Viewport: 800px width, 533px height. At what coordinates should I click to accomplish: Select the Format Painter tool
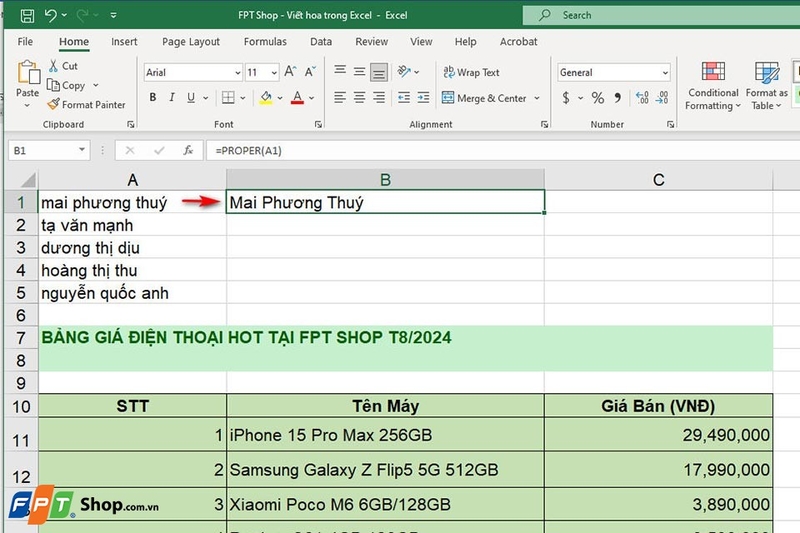click(86, 105)
